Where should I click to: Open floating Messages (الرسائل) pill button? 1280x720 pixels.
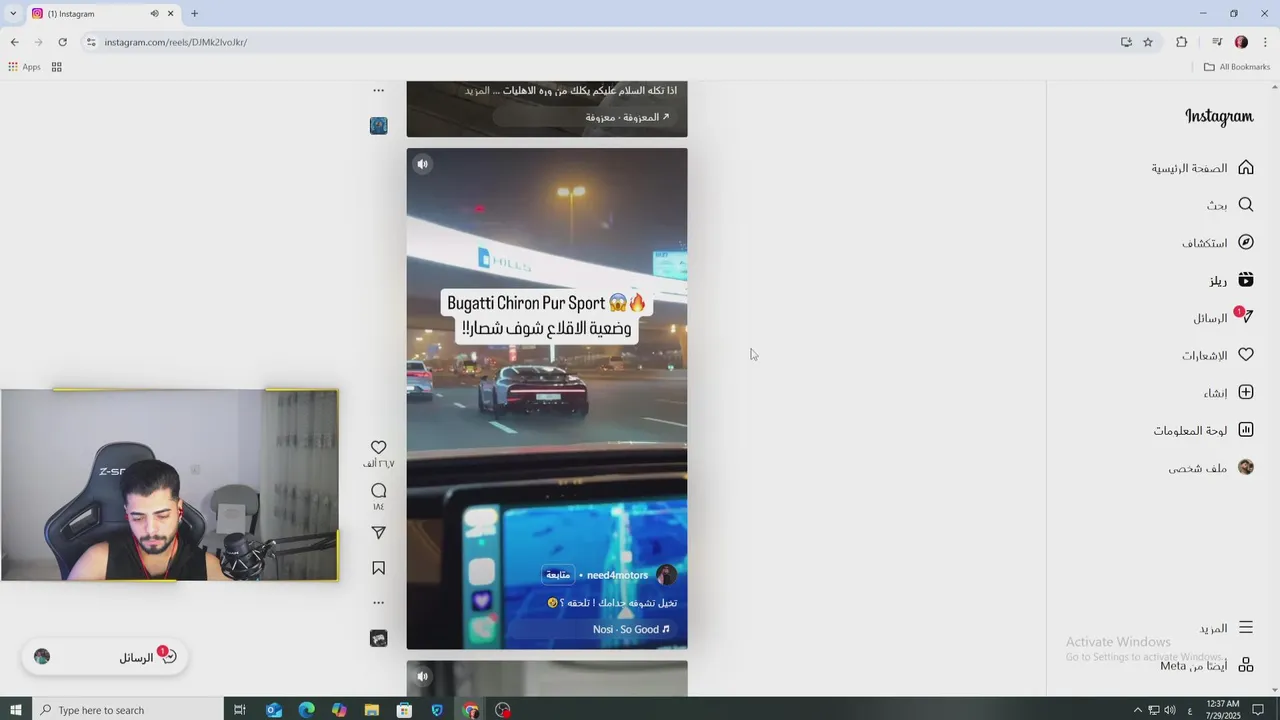105,657
